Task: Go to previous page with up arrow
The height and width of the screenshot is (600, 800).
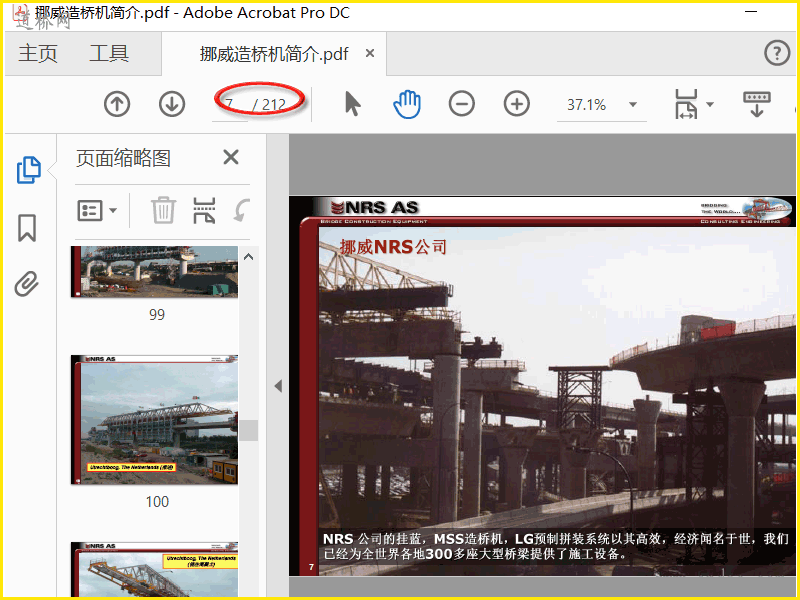Action: (117, 105)
